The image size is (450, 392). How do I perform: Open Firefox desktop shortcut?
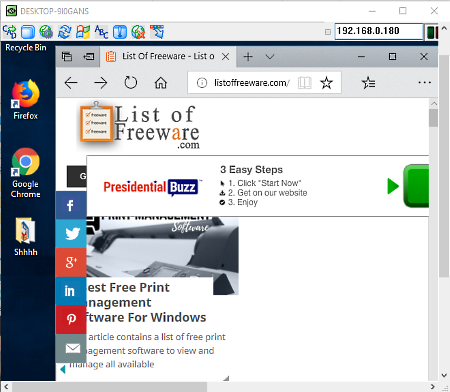[26, 99]
